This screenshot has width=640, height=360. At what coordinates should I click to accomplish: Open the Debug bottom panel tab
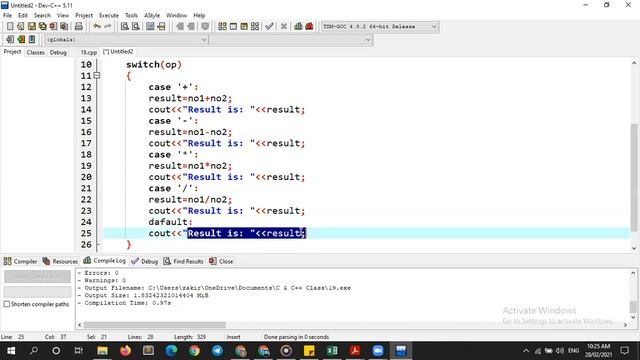pos(145,261)
